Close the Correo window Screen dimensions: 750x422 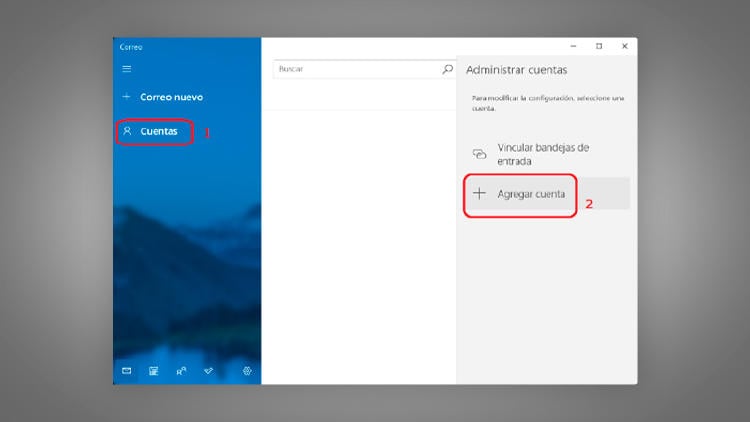click(624, 46)
